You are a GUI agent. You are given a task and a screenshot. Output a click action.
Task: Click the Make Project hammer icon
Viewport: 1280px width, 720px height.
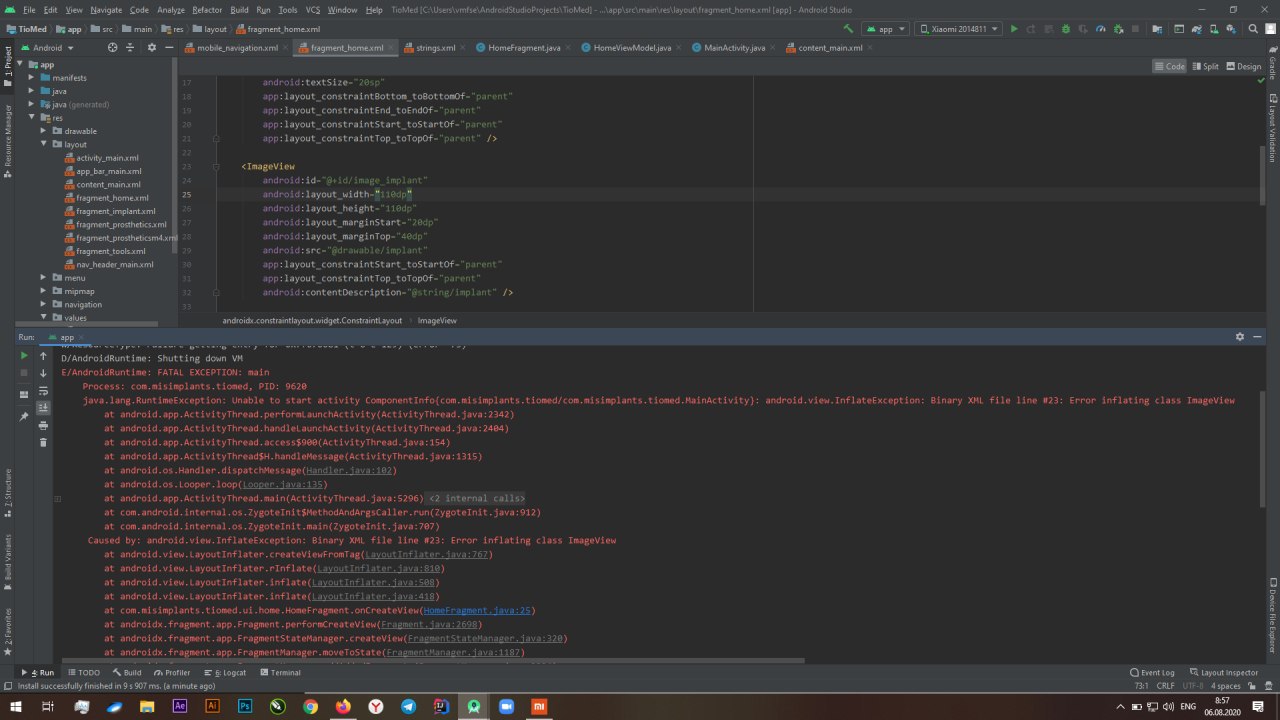848,29
